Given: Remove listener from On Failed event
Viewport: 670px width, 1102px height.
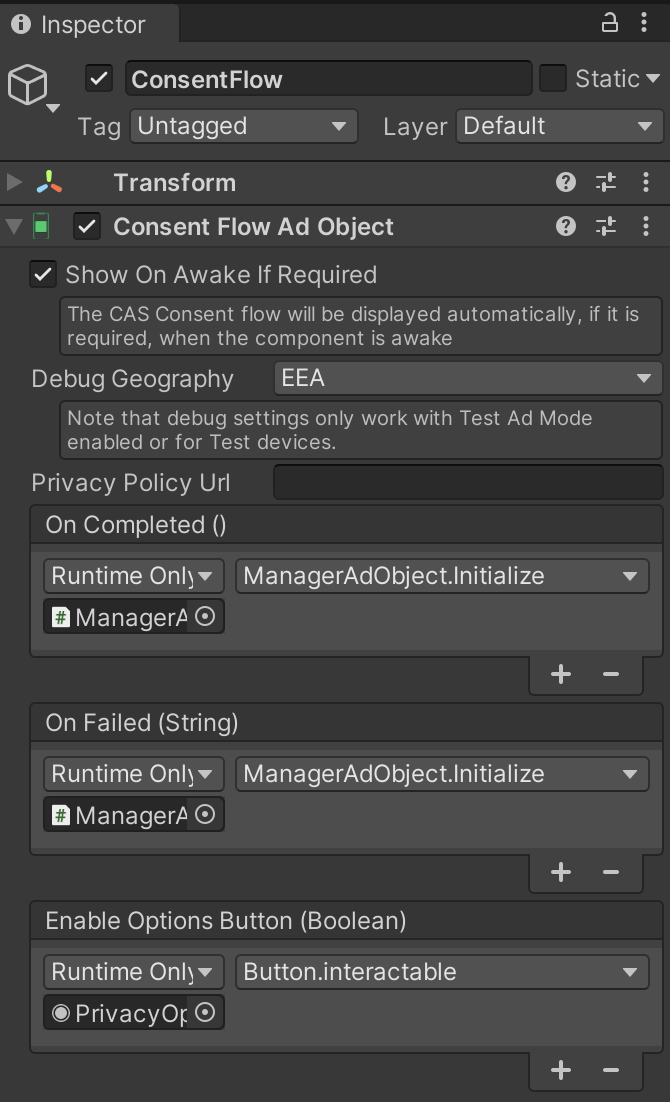Looking at the screenshot, I should click(x=611, y=872).
